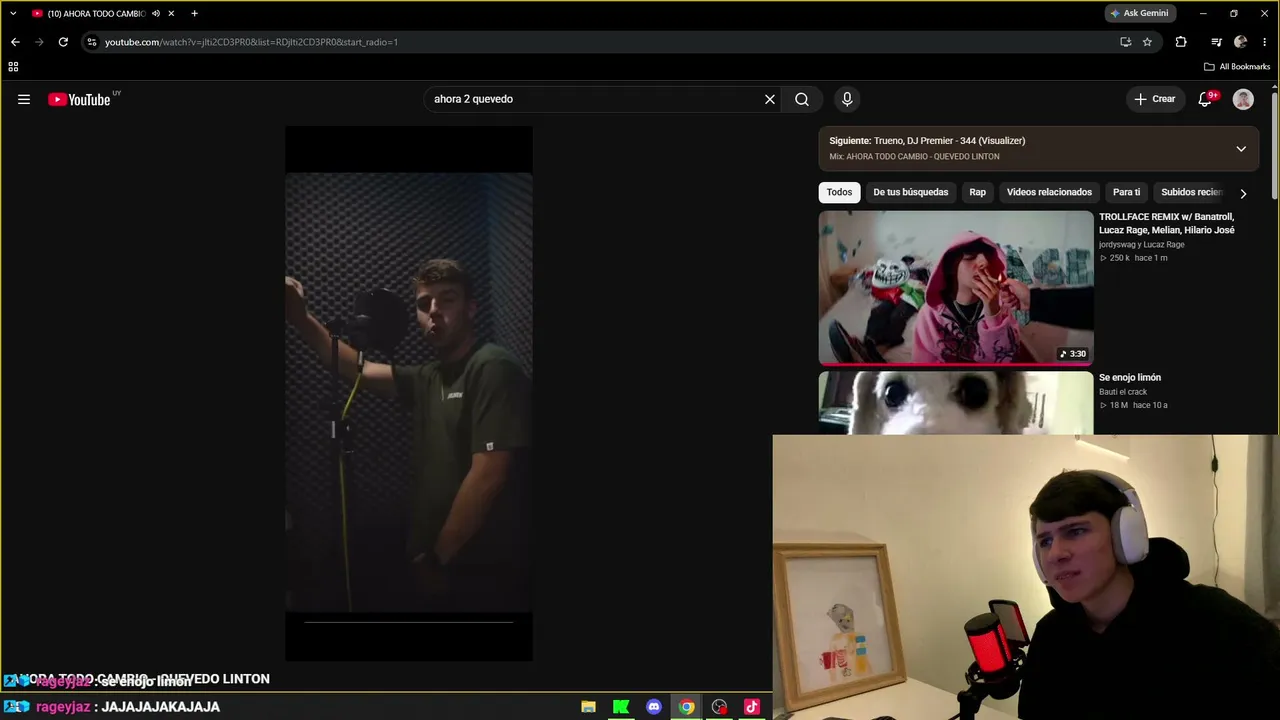Open the jordyswag y Lucaz Rage channel
Viewport: 1280px width, 720px height.
coord(1141,244)
